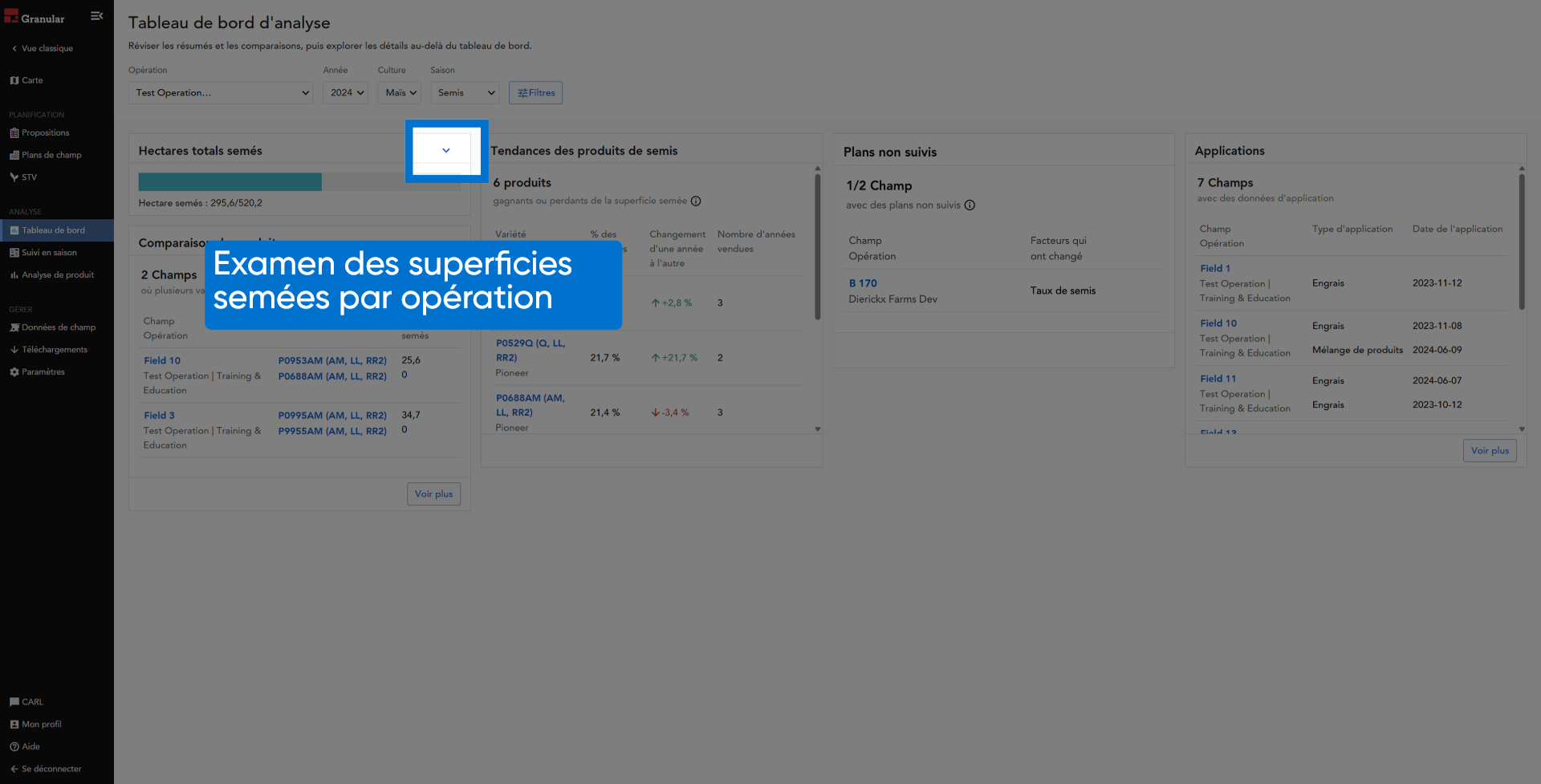Click the -3,4 % change value

(669, 412)
